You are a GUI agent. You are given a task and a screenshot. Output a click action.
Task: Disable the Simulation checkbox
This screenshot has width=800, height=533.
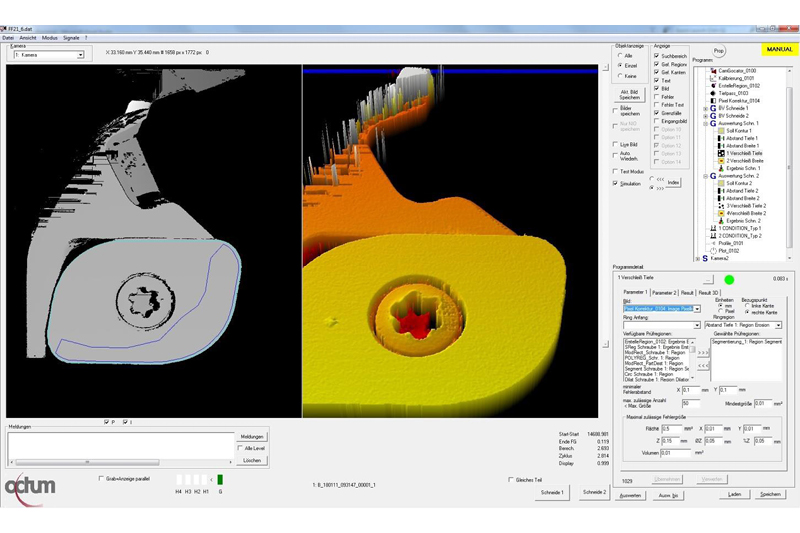(x=615, y=184)
